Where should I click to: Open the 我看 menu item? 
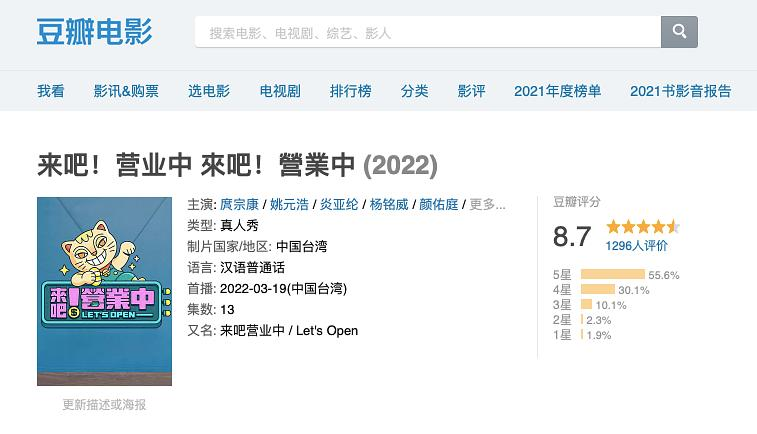51,91
